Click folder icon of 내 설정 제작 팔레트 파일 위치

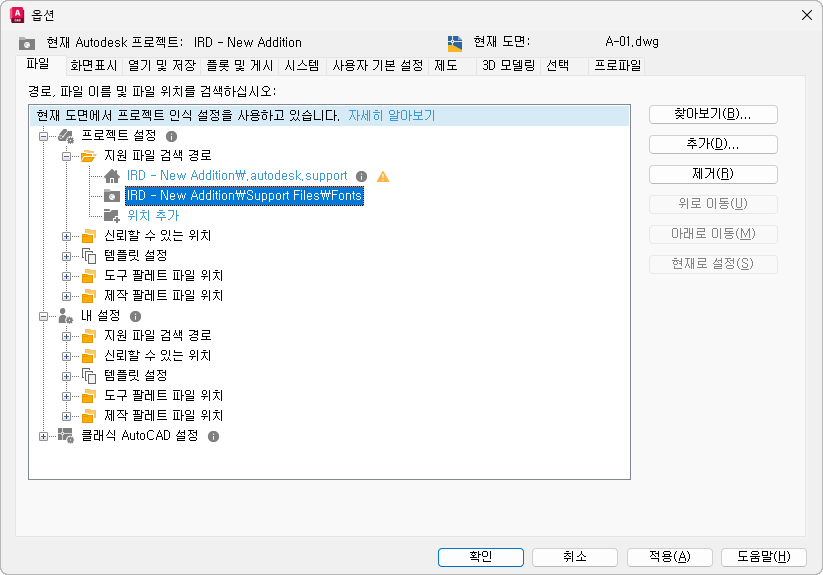(89, 416)
